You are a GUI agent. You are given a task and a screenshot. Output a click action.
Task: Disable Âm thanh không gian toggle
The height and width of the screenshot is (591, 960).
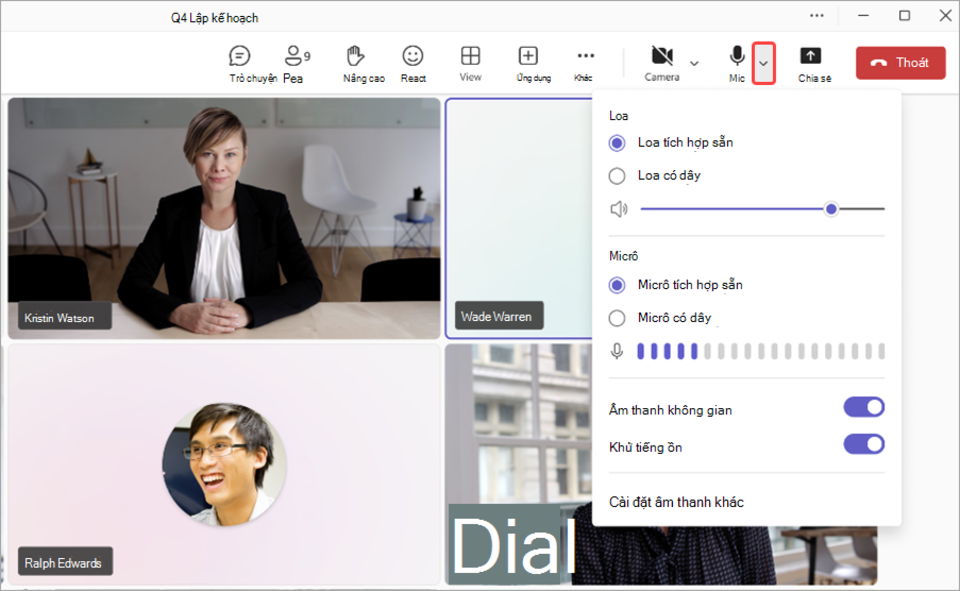click(864, 407)
